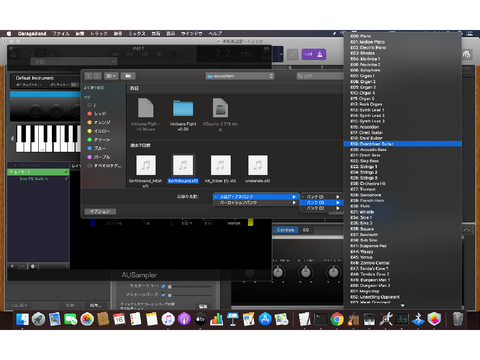Click the down arrow below the preset list
Image resolution: width=480 pixels, height=360 pixels.
[403, 305]
